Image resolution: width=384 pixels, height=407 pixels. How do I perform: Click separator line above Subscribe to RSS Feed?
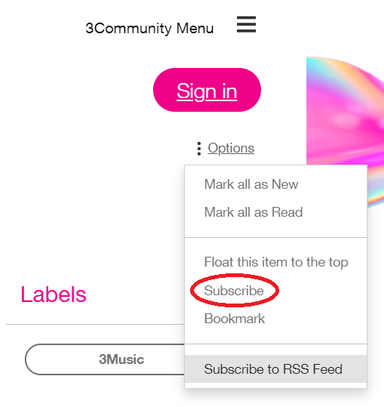pos(276,344)
